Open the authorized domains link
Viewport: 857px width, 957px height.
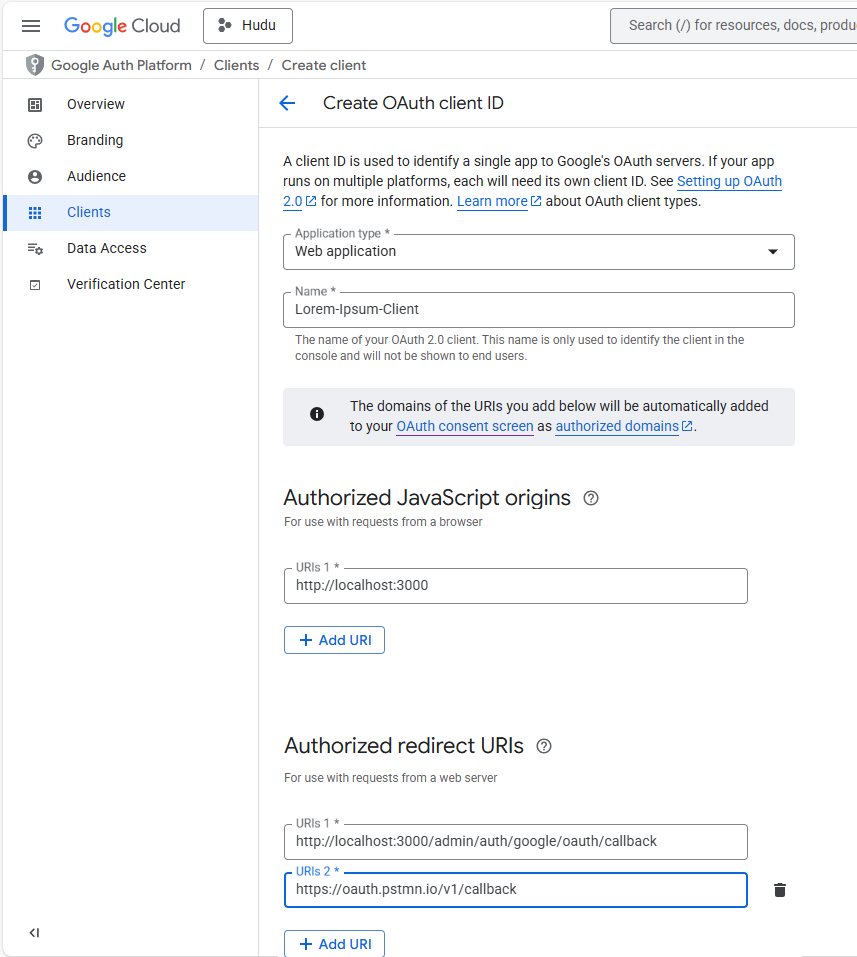tap(617, 426)
